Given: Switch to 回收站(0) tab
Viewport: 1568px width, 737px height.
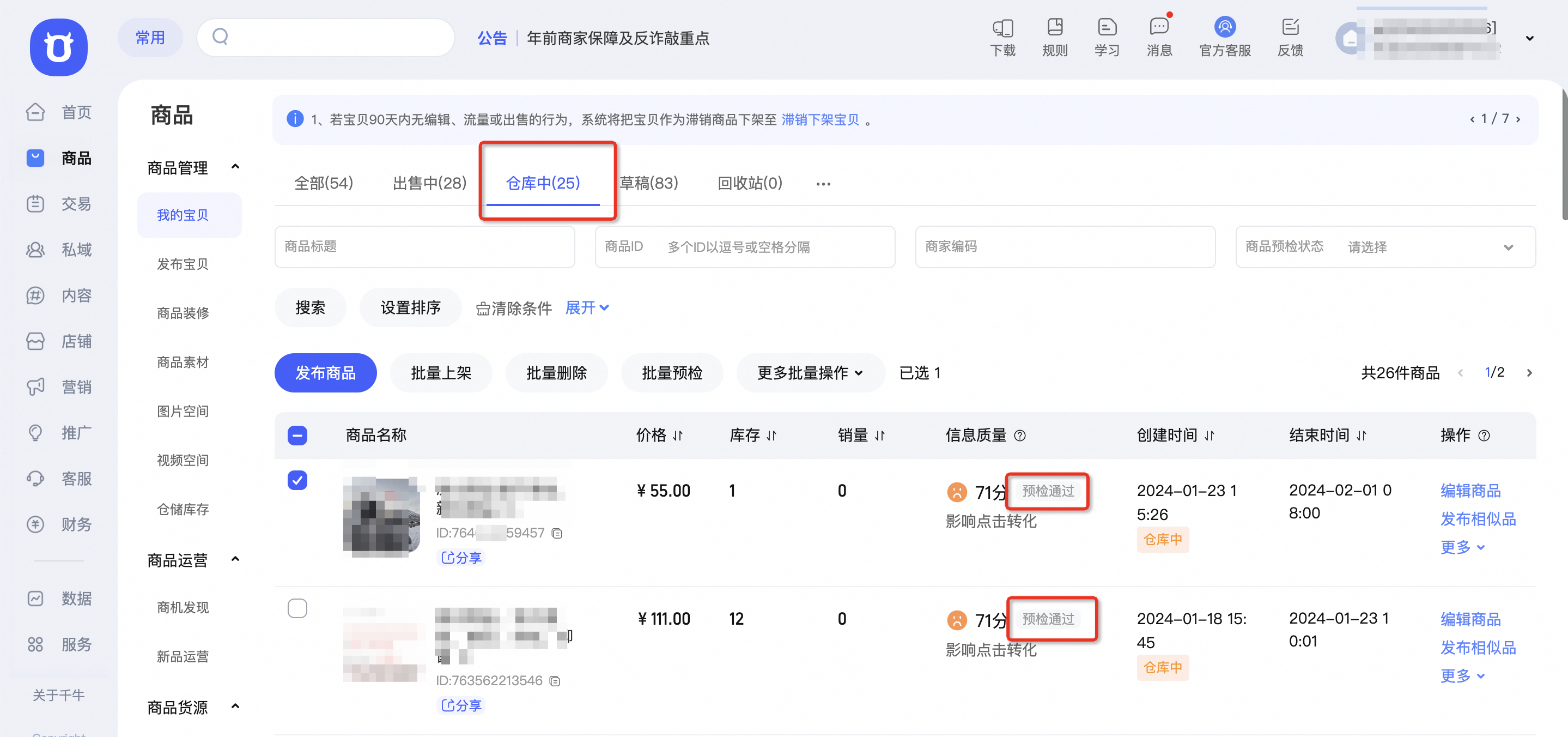Looking at the screenshot, I should tap(750, 183).
